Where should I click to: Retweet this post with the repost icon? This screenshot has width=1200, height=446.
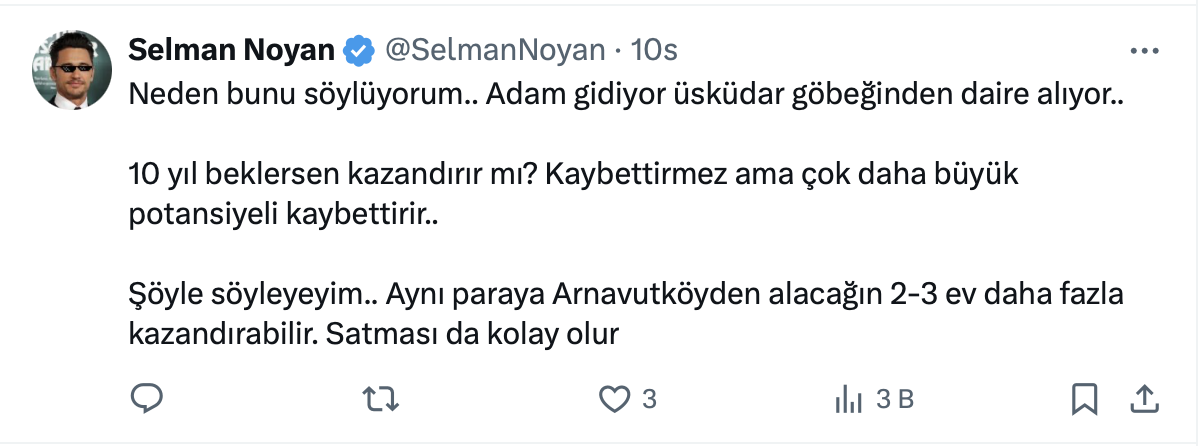pos(380,399)
